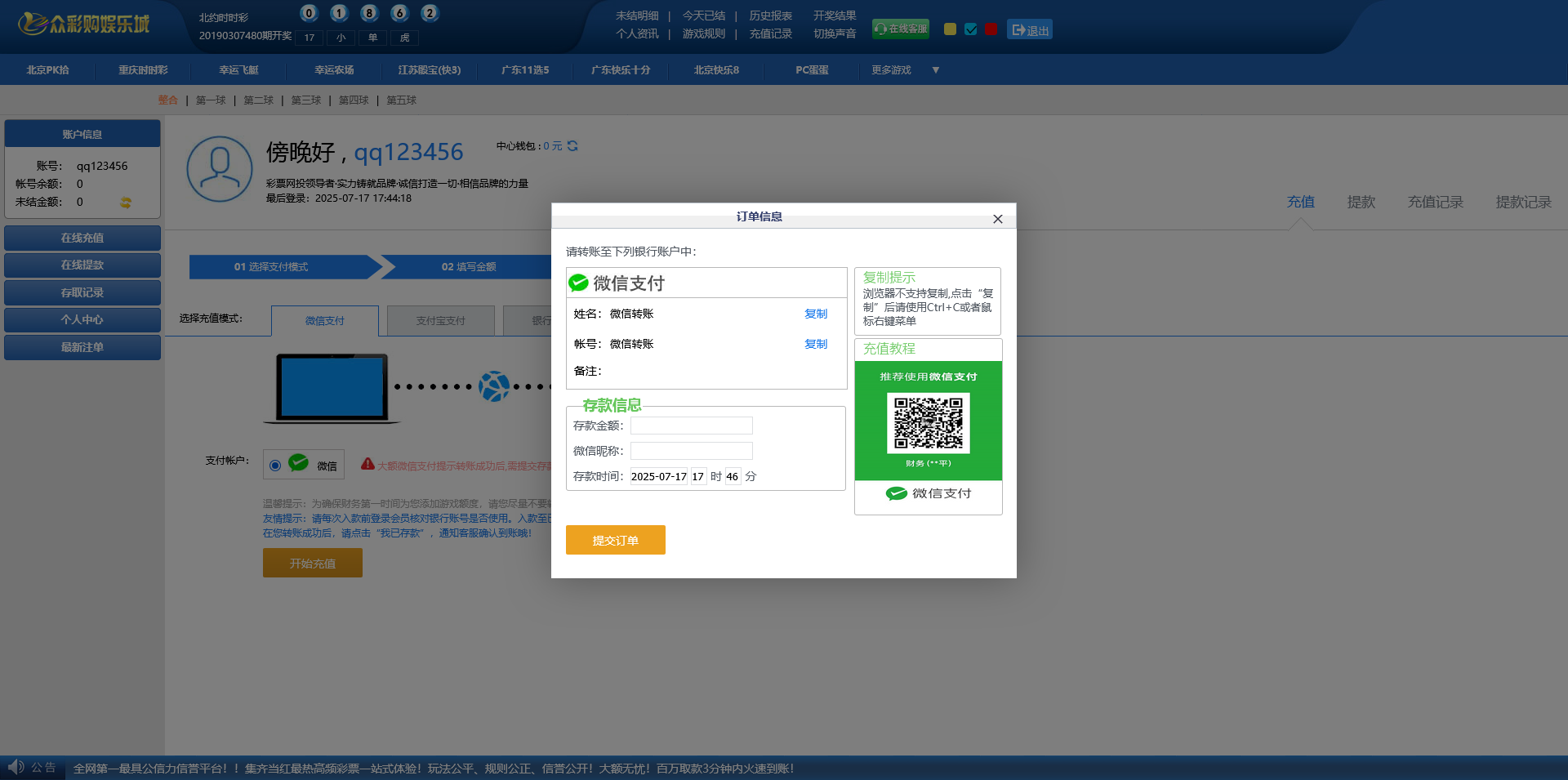Refresh account balance with the gold arrows icon
This screenshot has height=780, width=1568.
point(126,203)
